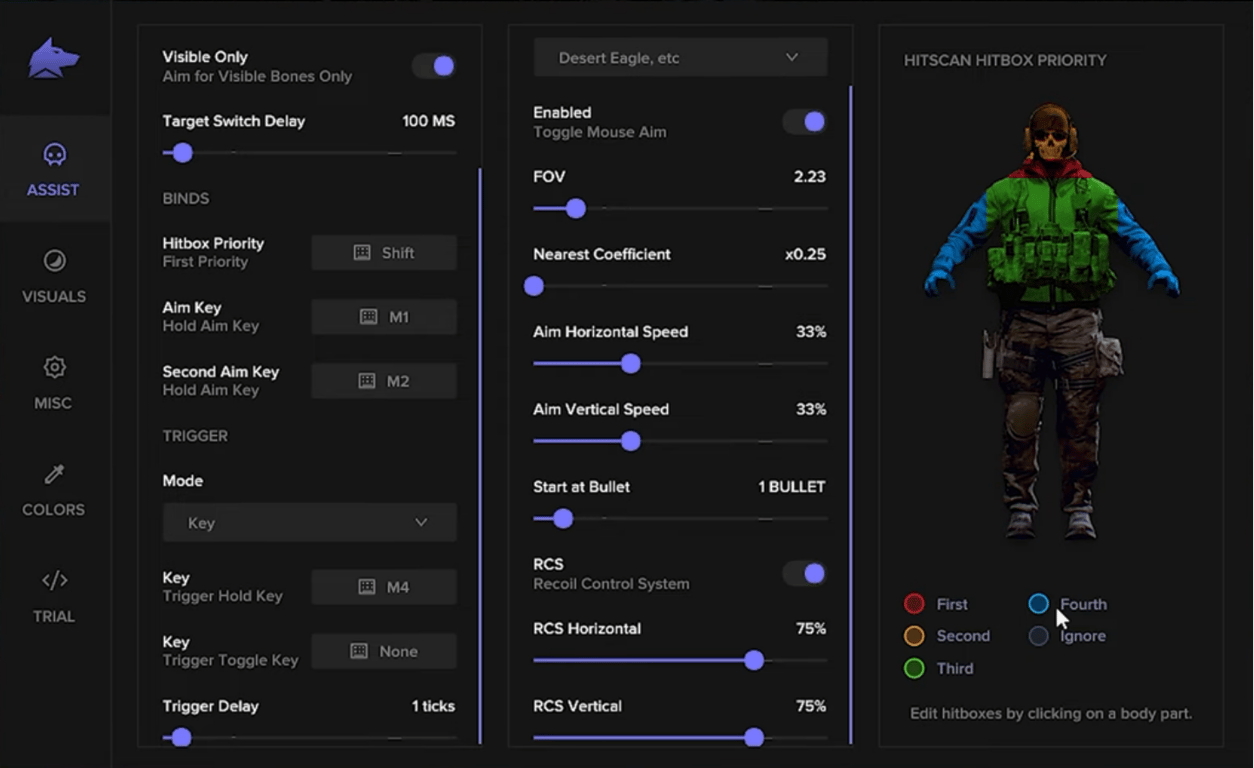Click the wolf logo icon
Screen dimensions: 1254x768
tap(53, 59)
